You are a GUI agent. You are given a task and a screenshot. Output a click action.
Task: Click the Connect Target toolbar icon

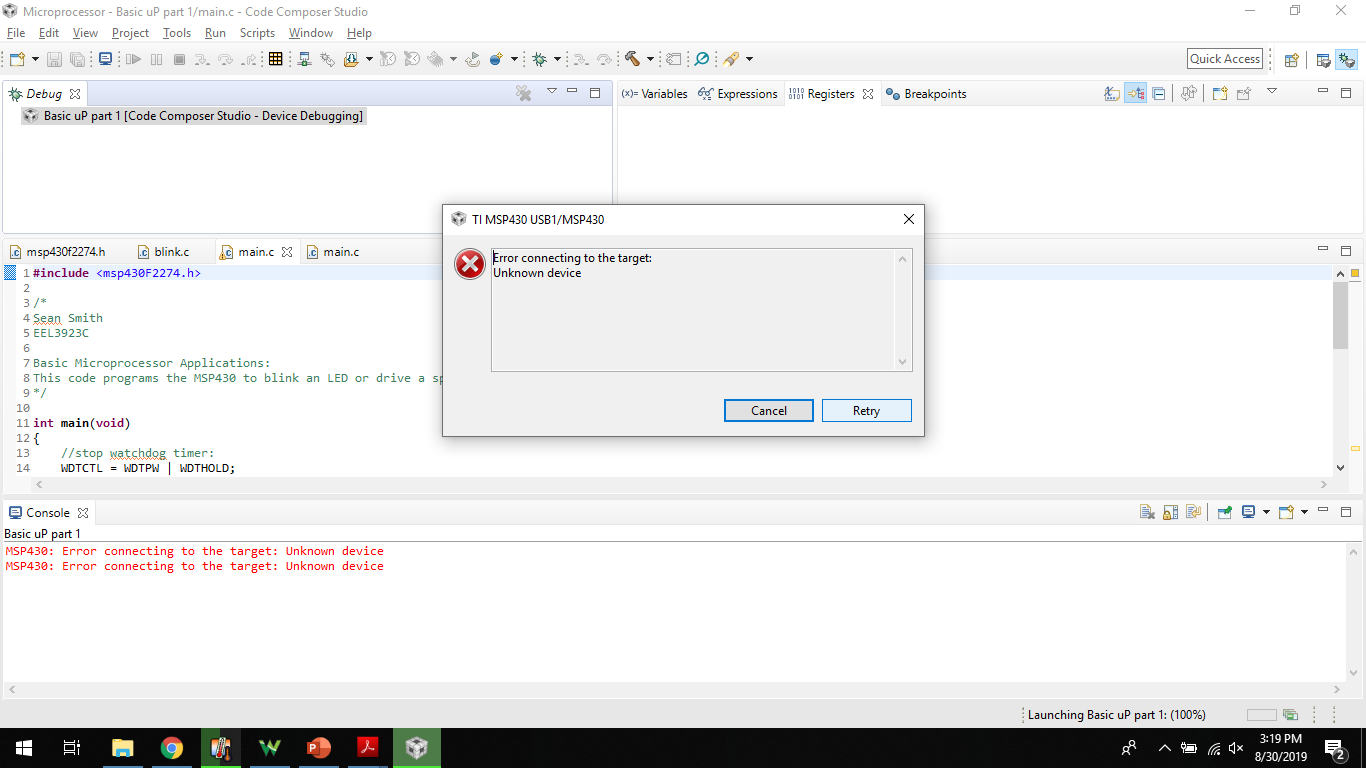(304, 60)
